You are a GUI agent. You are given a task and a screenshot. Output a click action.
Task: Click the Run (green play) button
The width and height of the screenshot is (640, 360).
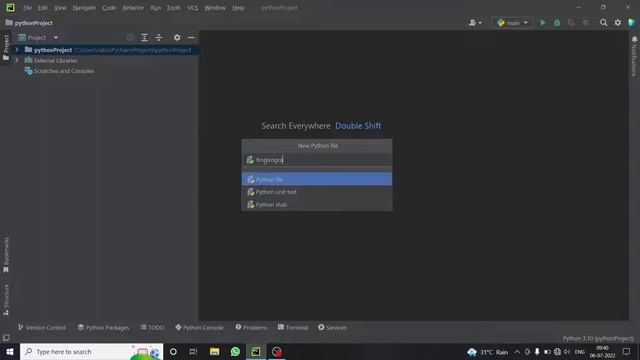coord(542,23)
